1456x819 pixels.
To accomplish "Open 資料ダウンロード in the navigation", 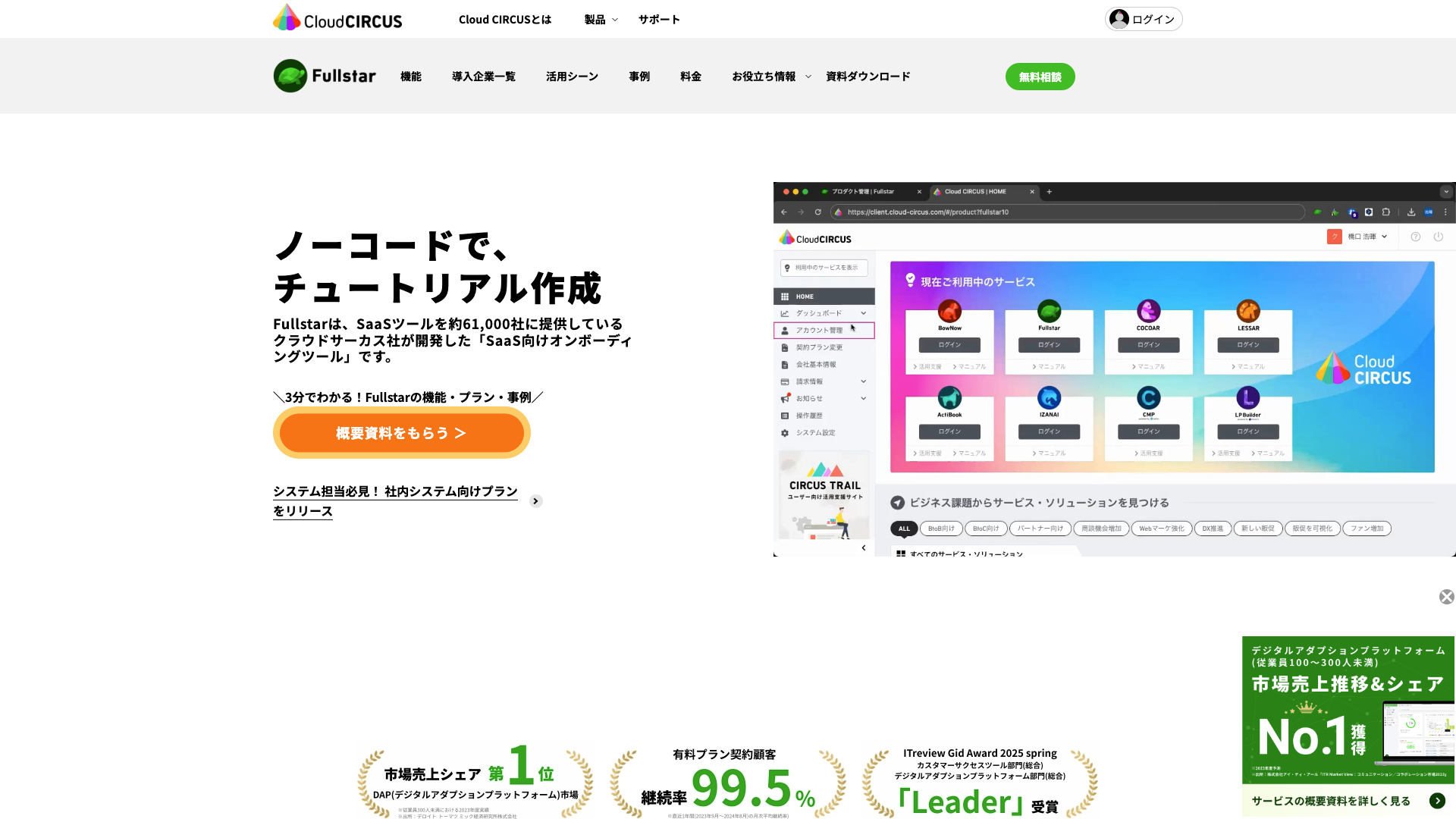I will pyautogui.click(x=868, y=77).
